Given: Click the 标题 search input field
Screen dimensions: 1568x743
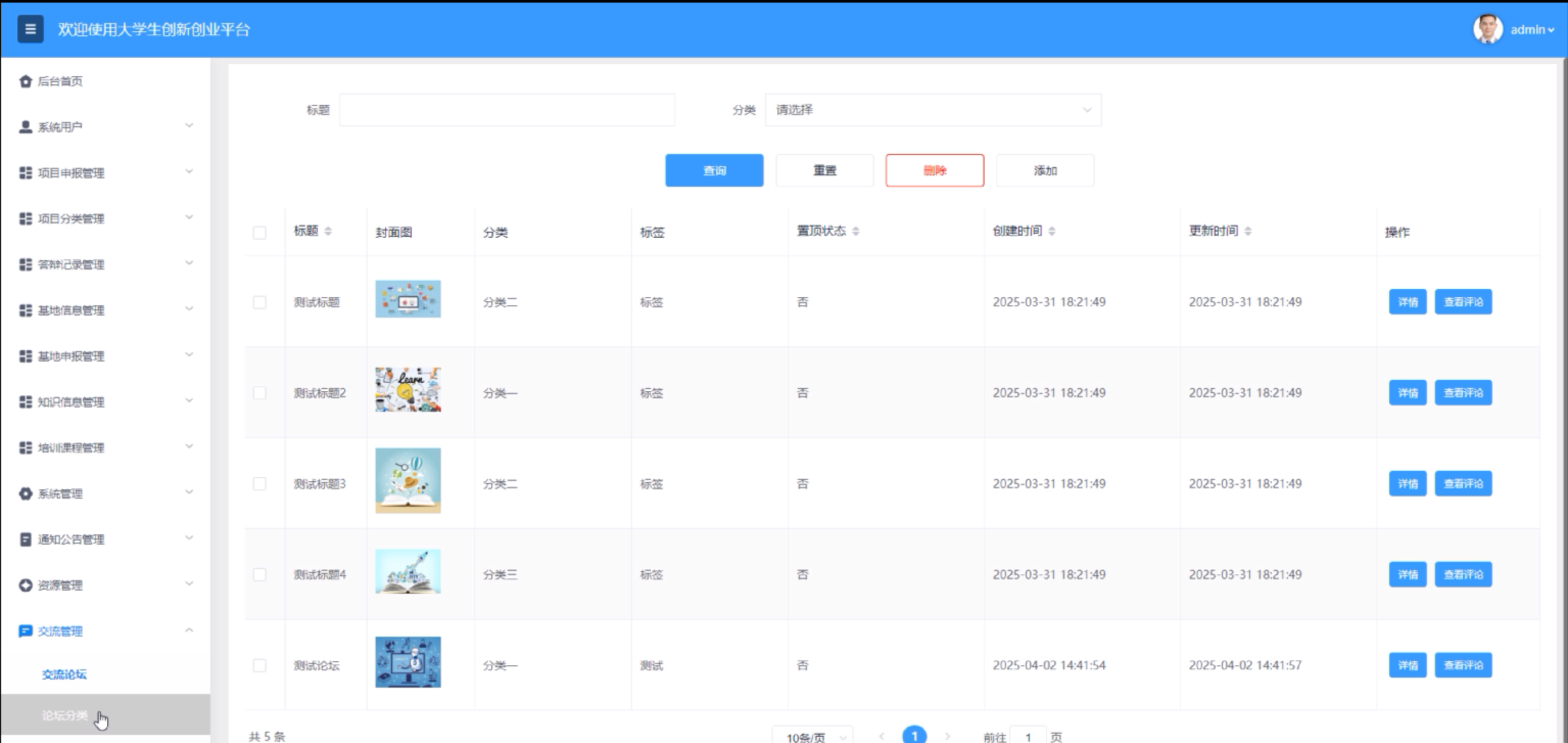Looking at the screenshot, I should click(x=507, y=110).
